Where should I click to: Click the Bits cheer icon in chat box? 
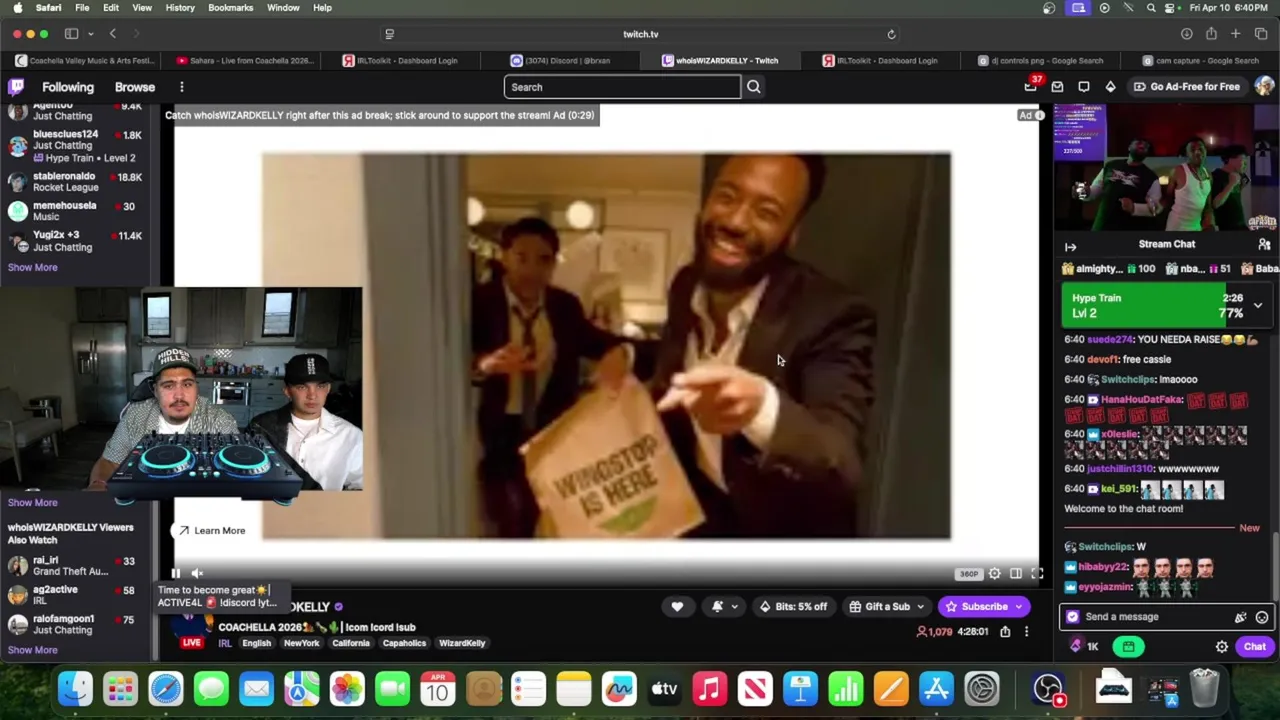pos(1241,617)
